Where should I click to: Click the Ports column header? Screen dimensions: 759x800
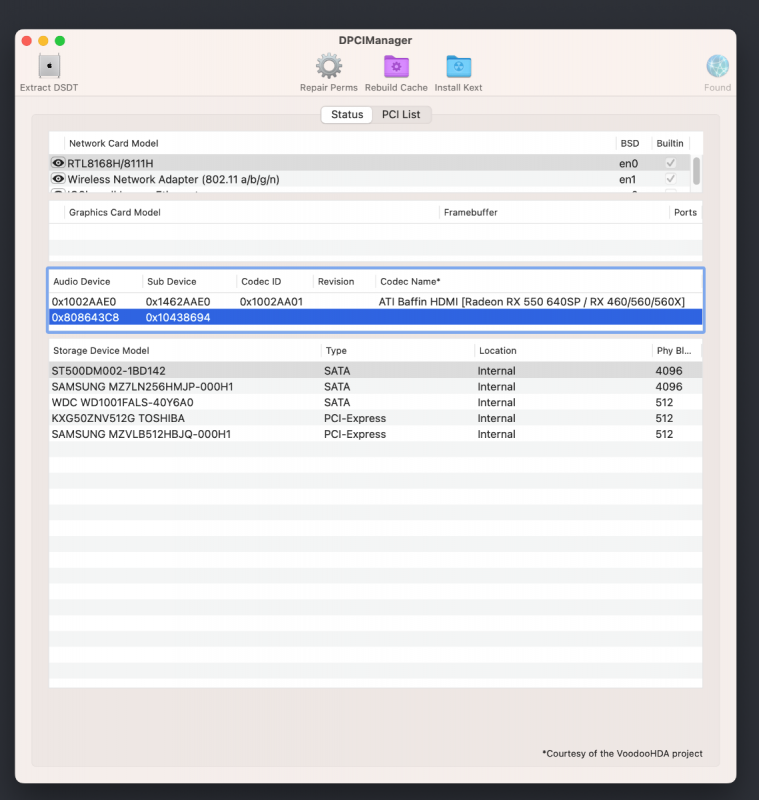pyautogui.click(x=685, y=212)
